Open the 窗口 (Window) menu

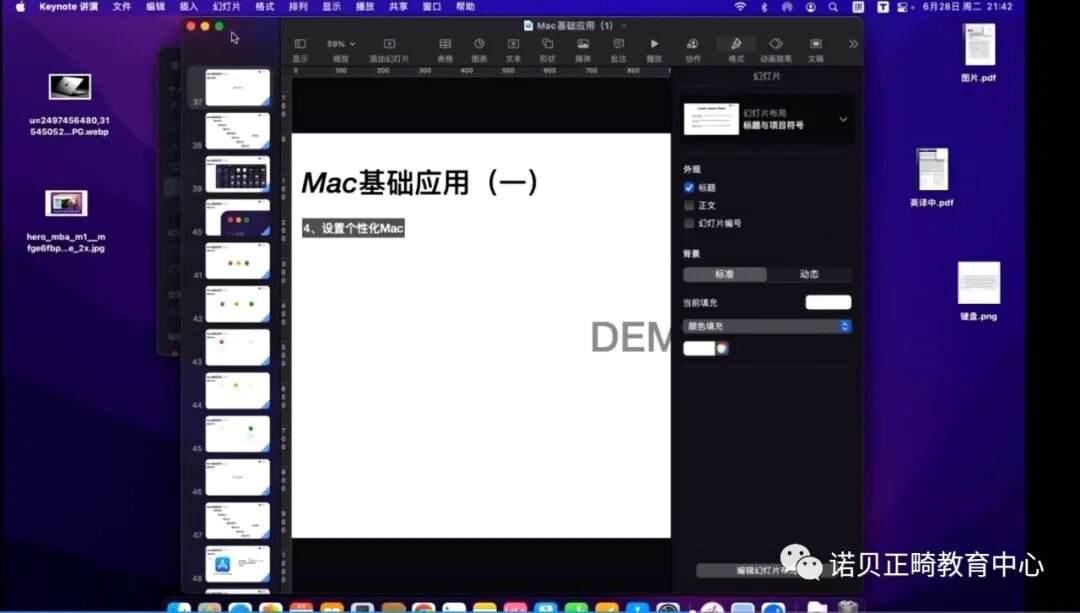(x=432, y=7)
